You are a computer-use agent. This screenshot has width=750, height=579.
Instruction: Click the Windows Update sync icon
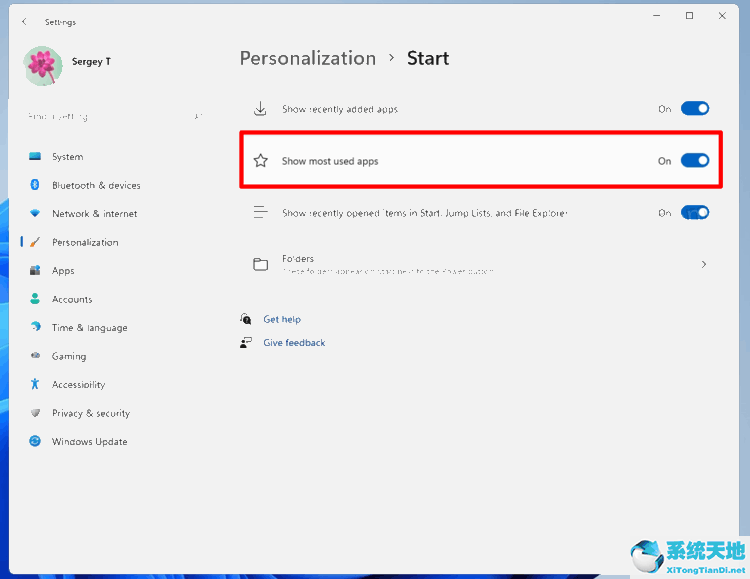click(x=35, y=441)
